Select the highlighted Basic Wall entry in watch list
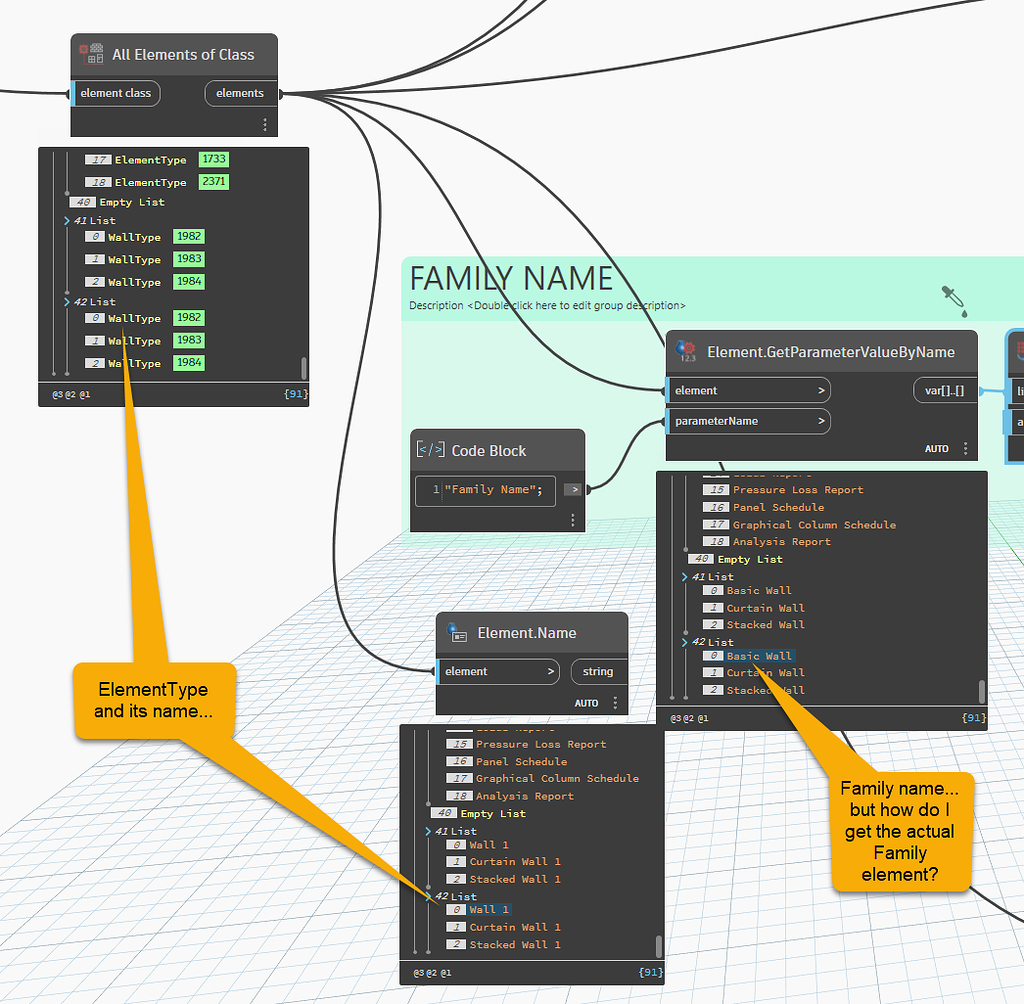 click(x=762, y=656)
